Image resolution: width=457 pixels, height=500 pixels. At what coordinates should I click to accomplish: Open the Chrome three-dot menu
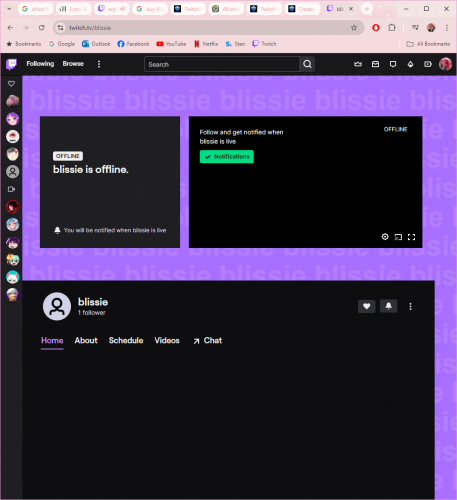pos(447,28)
